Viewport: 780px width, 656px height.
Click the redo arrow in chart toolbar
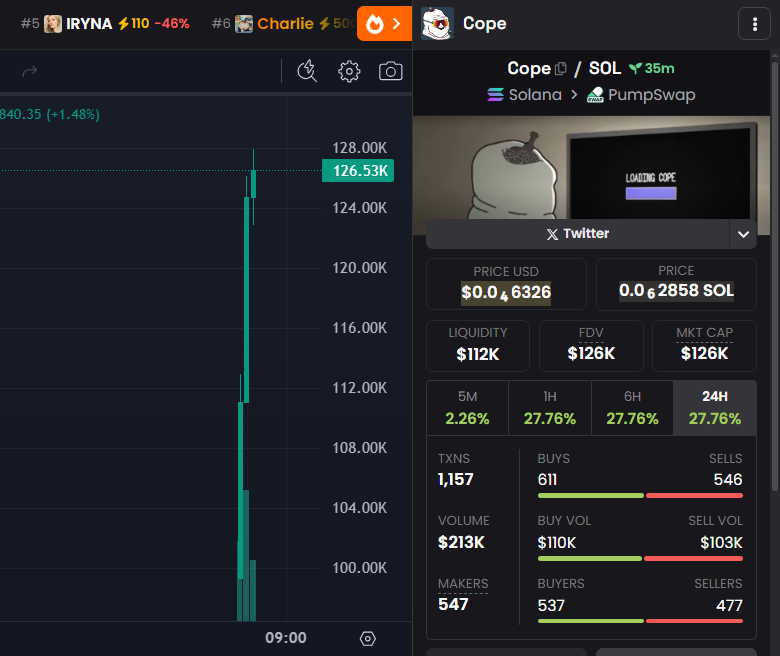coord(30,71)
